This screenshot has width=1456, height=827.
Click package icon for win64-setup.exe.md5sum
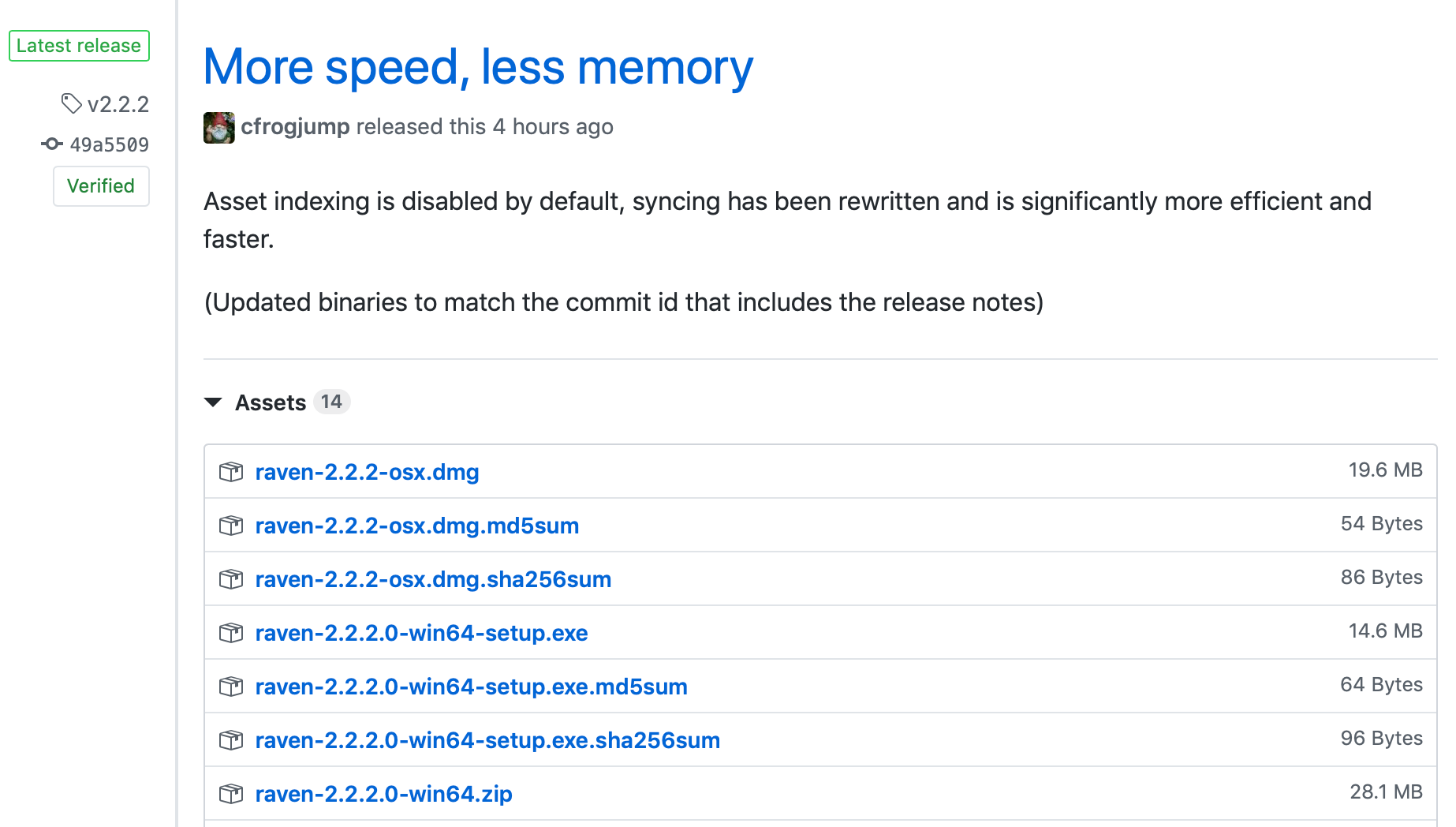(x=231, y=687)
